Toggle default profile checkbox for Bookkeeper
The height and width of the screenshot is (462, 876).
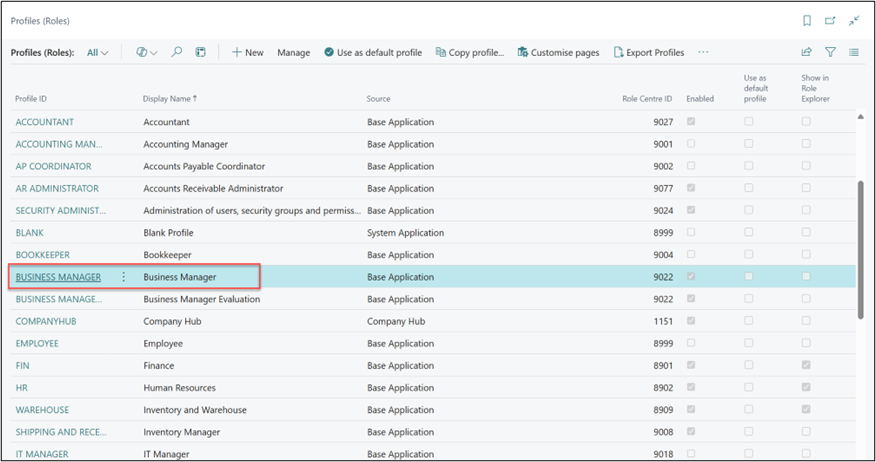point(749,254)
